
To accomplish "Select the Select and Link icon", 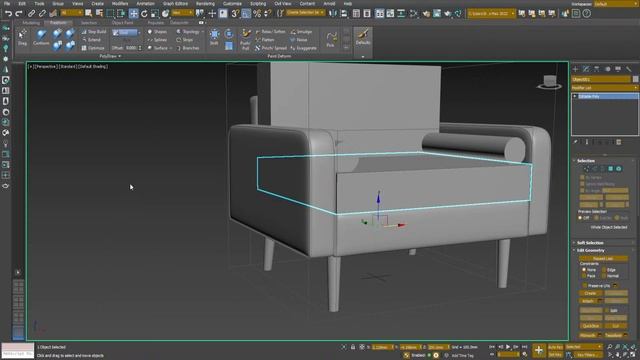I will pos(31,13).
